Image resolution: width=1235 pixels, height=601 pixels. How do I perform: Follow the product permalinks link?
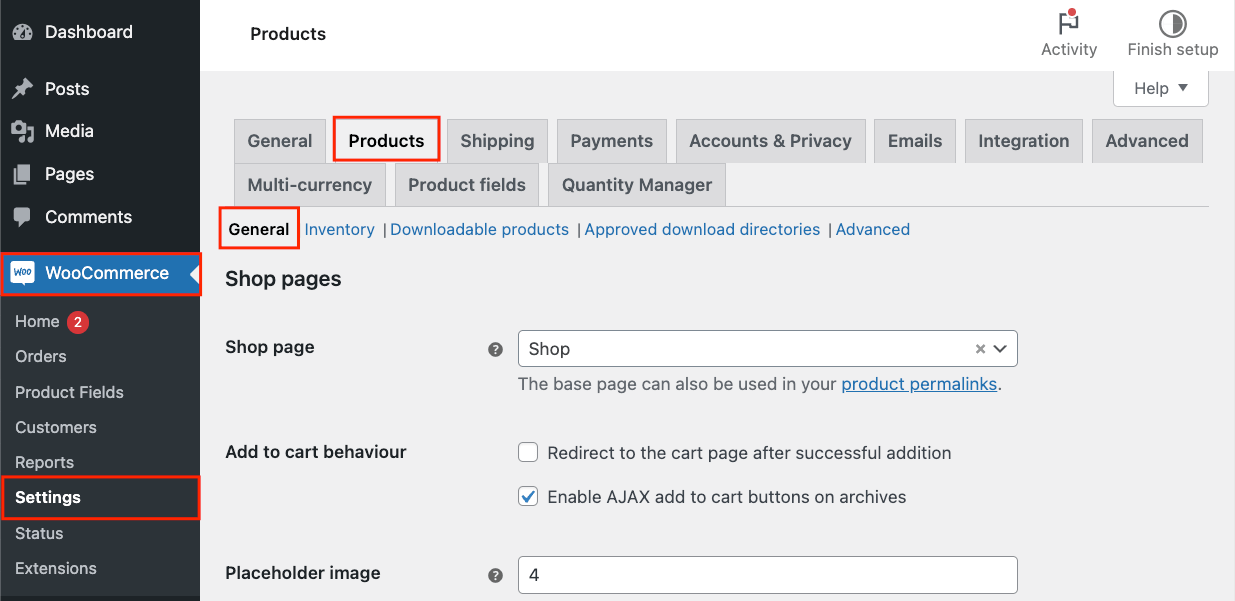pos(919,384)
